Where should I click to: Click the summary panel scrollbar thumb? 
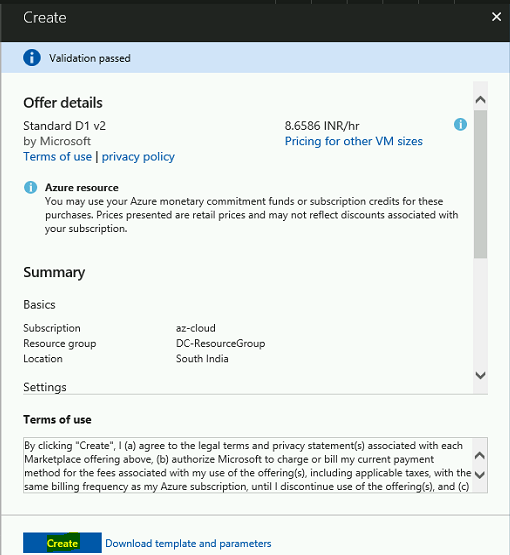click(x=480, y=184)
